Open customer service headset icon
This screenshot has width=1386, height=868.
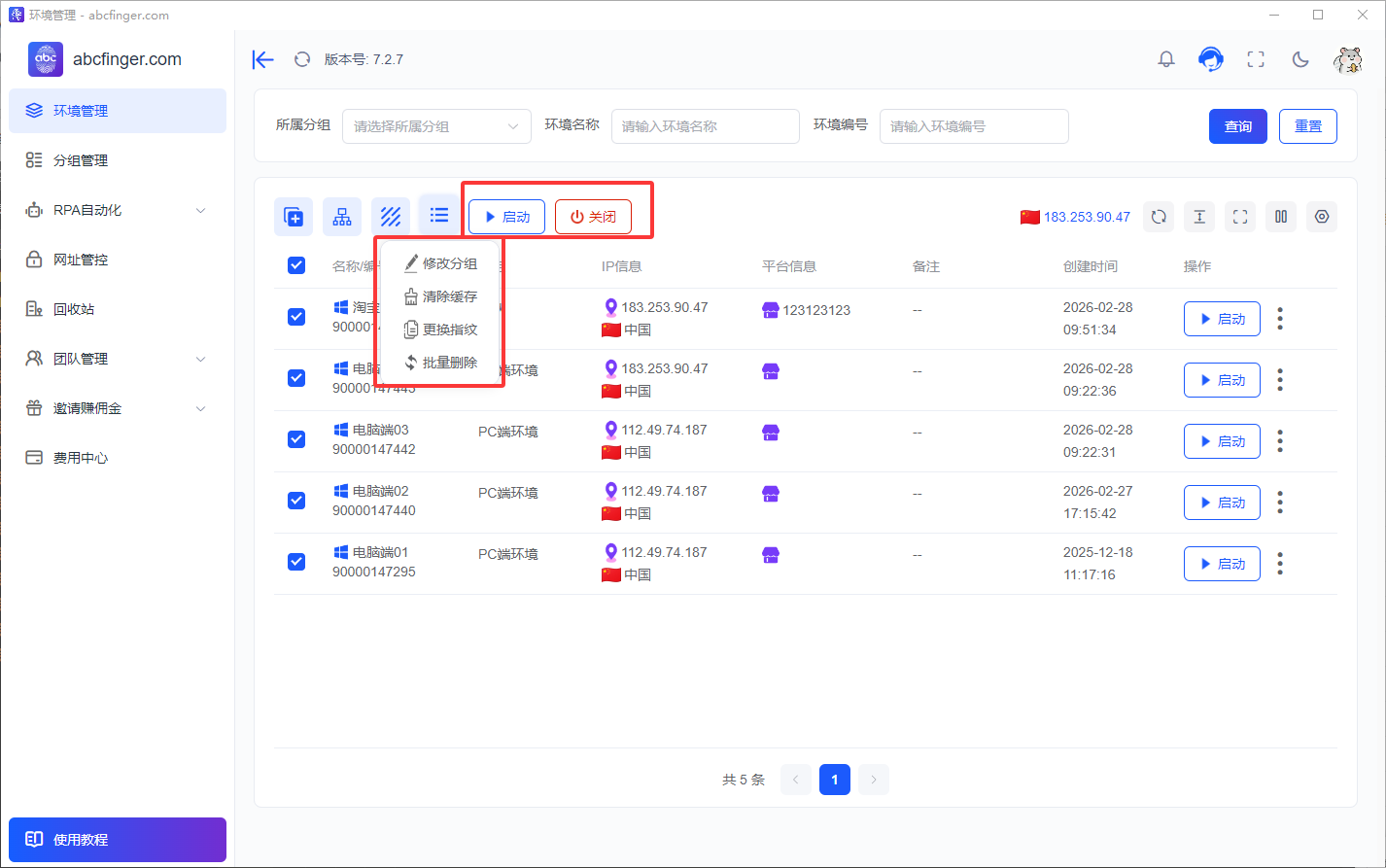point(1210,59)
